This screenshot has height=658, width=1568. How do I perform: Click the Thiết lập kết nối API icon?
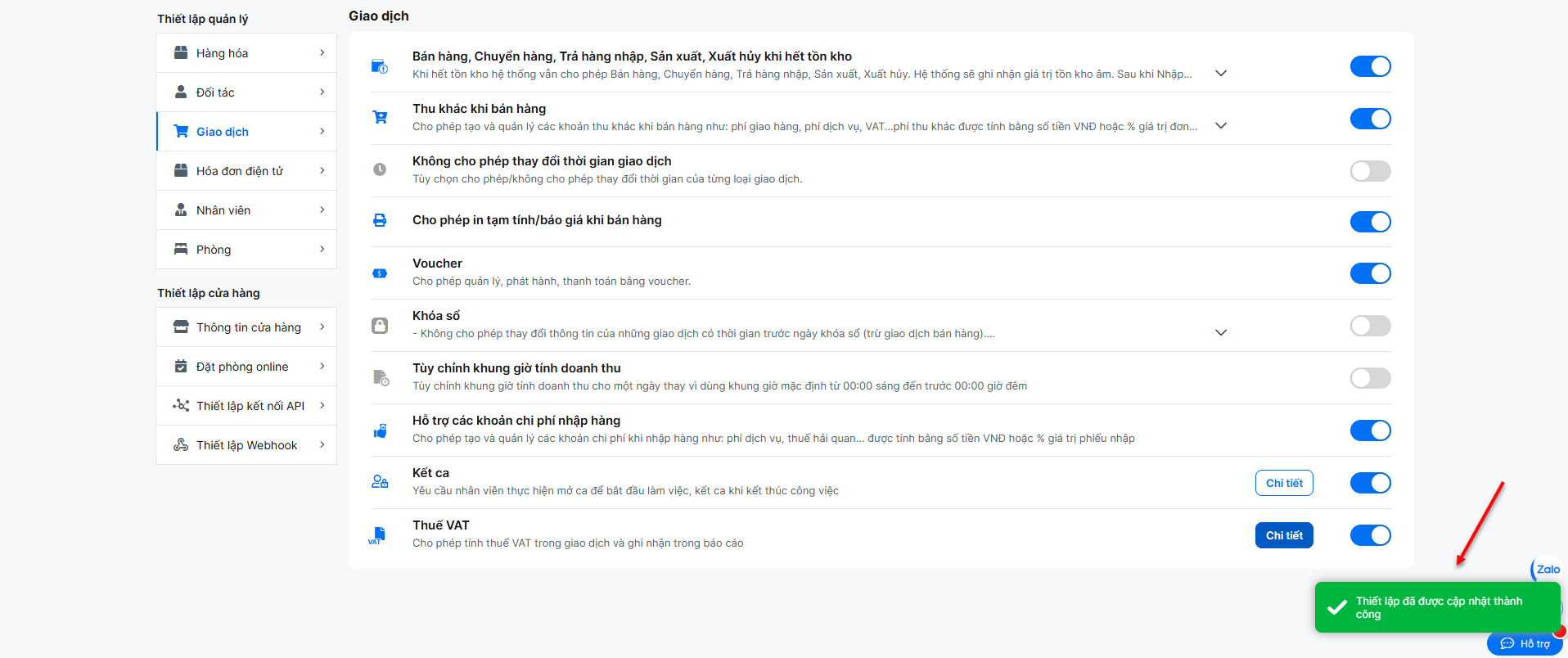coord(181,405)
